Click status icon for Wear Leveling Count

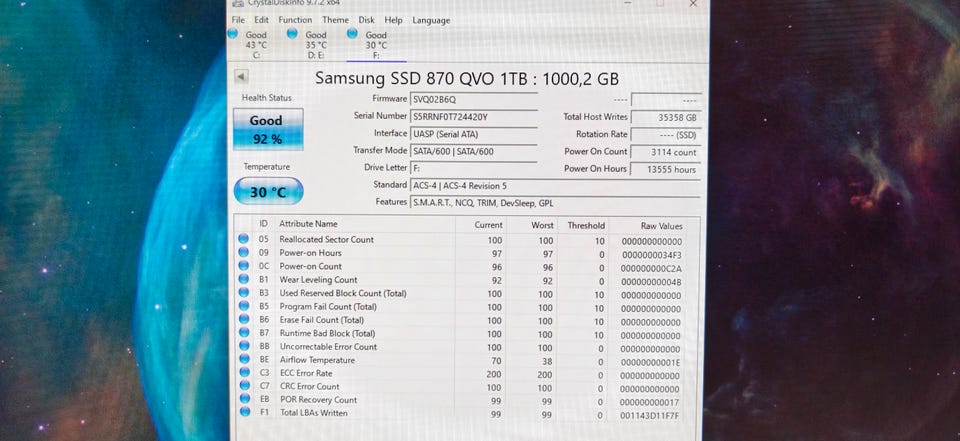[244, 279]
